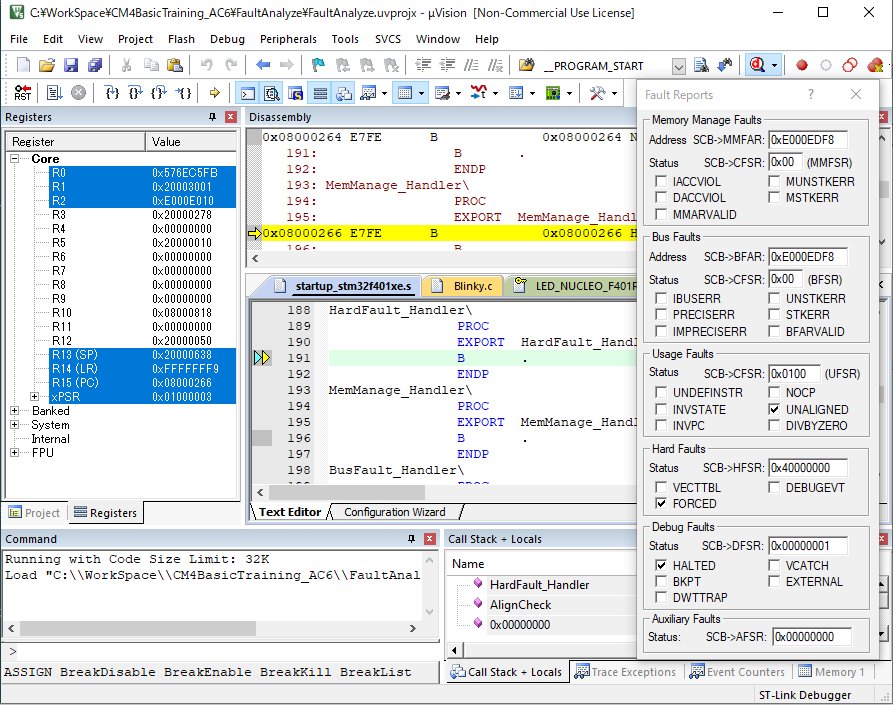
Task: Check the BFARVALID checkbox
Action: tap(774, 331)
